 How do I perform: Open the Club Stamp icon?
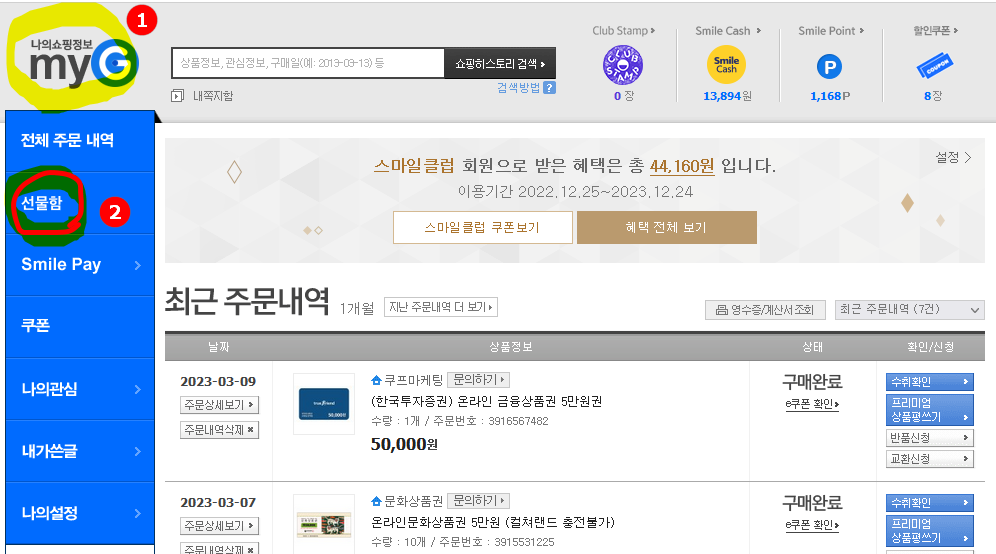click(622, 65)
